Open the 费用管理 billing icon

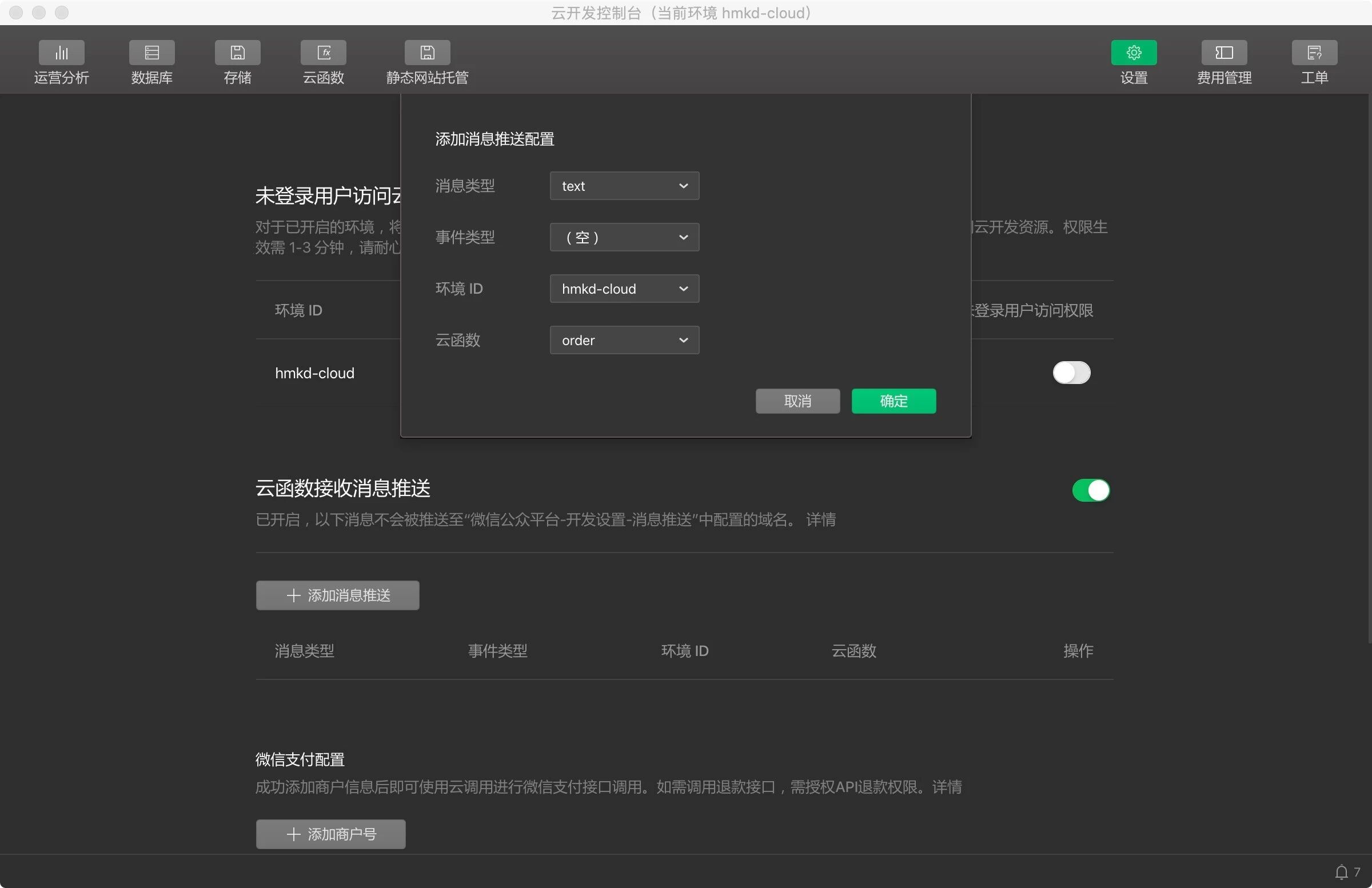tap(1224, 53)
